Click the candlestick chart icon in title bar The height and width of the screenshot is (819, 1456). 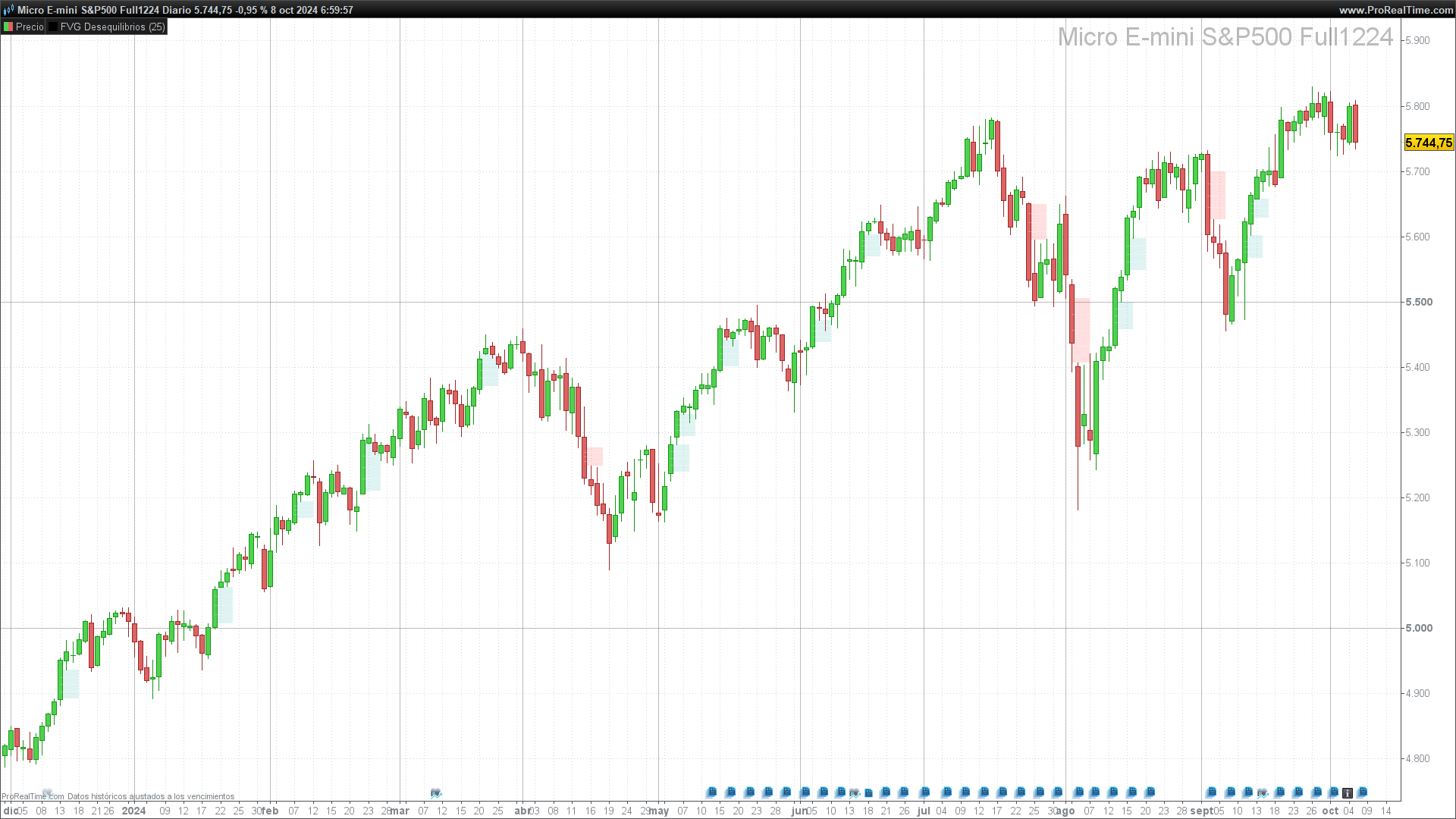(x=8, y=10)
